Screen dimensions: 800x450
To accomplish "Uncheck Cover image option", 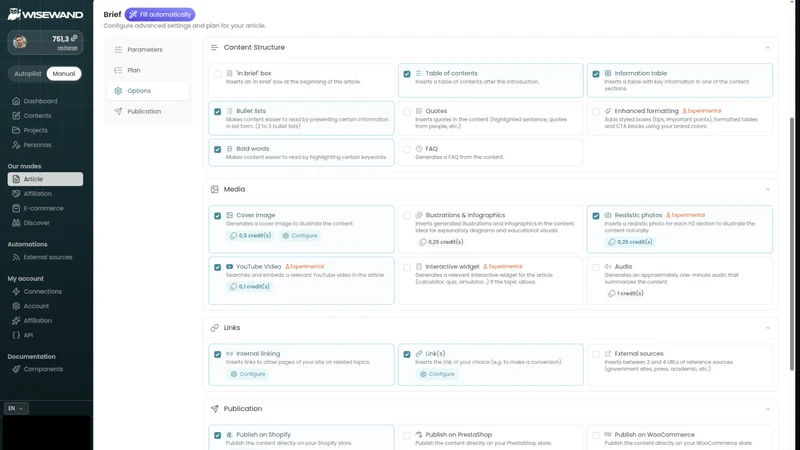I will (218, 216).
